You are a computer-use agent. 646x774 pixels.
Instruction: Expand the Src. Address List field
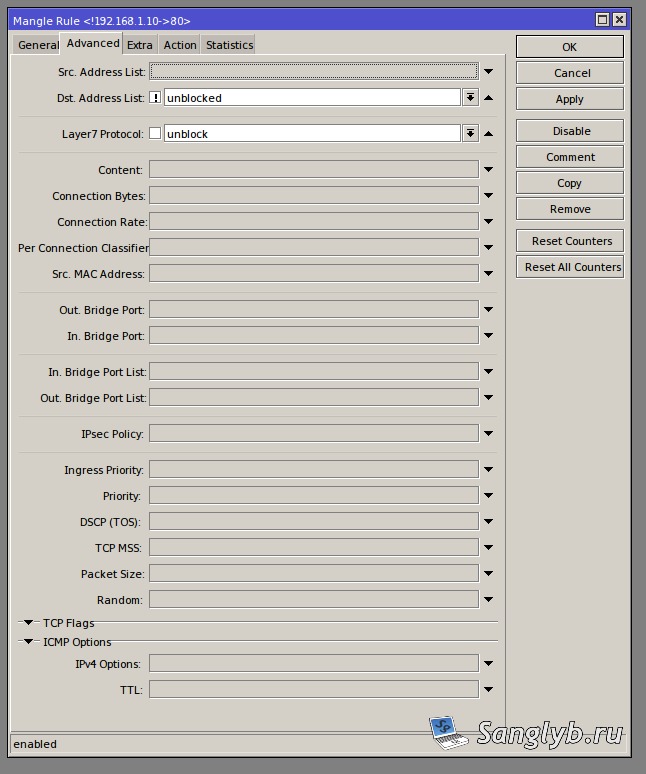pos(489,72)
